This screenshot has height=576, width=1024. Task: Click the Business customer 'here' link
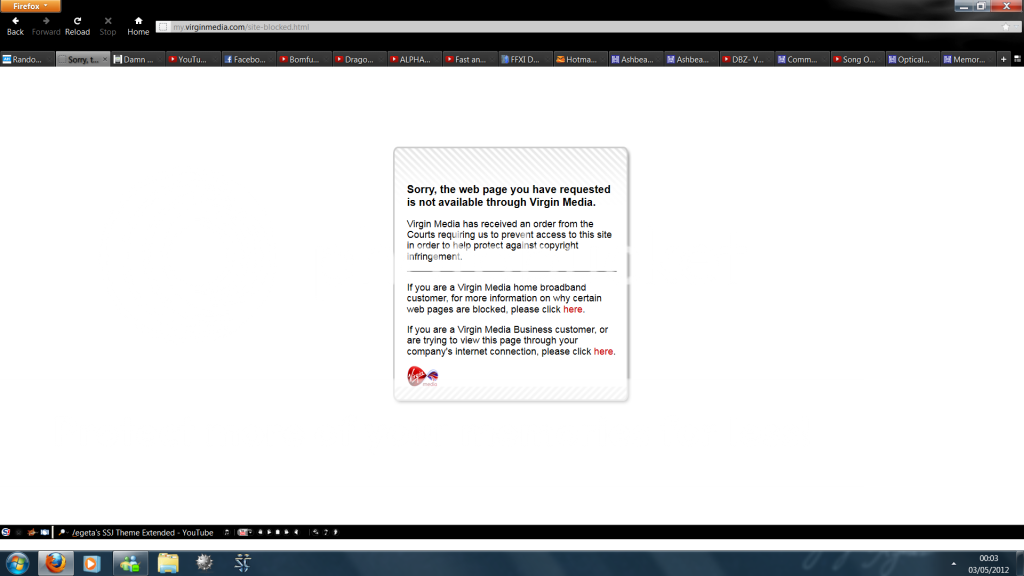603,352
